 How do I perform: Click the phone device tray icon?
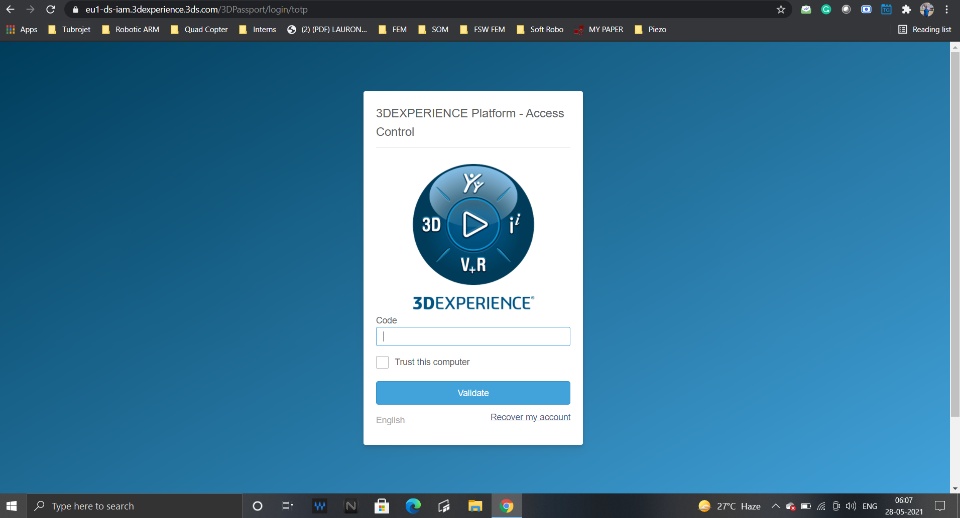[836, 506]
